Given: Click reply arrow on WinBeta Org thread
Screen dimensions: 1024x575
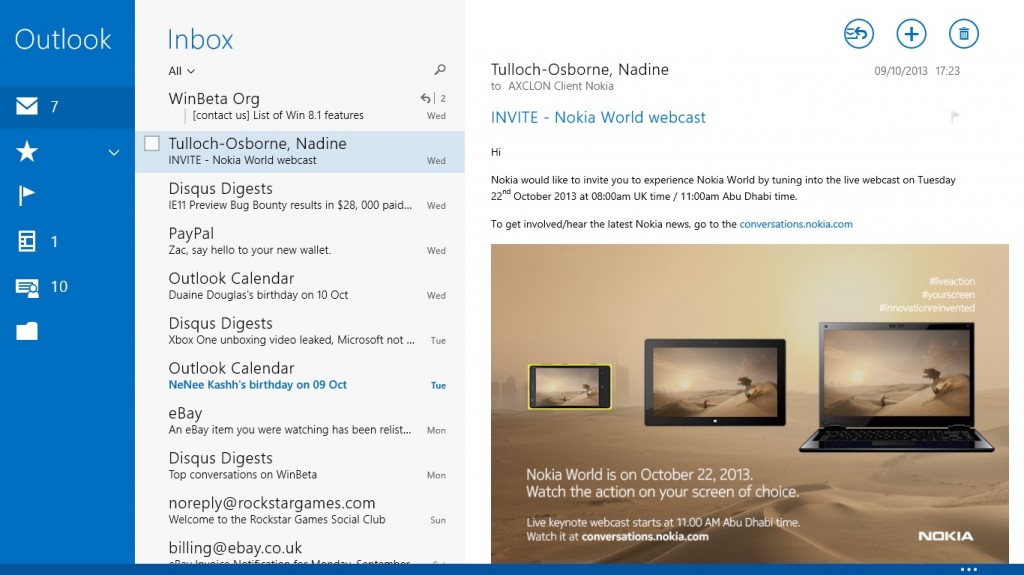Looking at the screenshot, I should point(425,98).
